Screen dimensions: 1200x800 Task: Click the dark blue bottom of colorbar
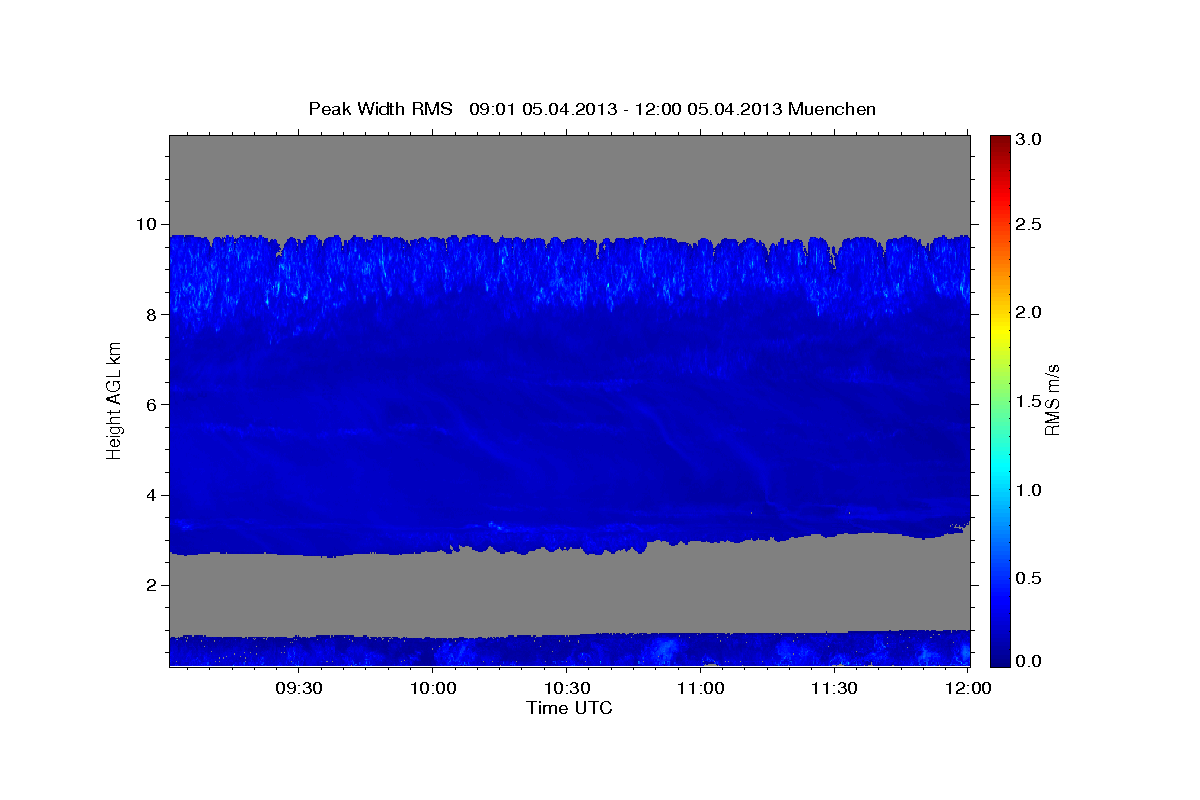[x=1000, y=658]
